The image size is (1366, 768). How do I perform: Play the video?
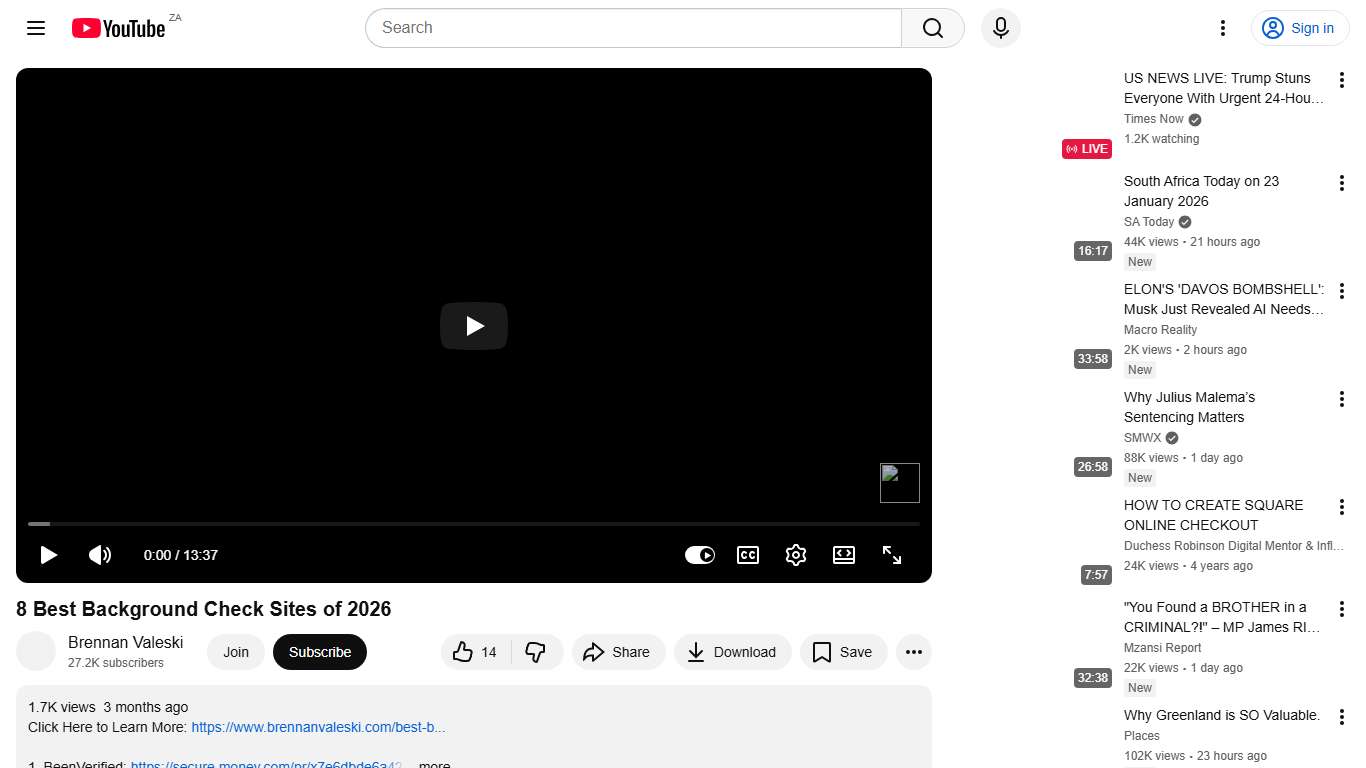tap(48, 555)
